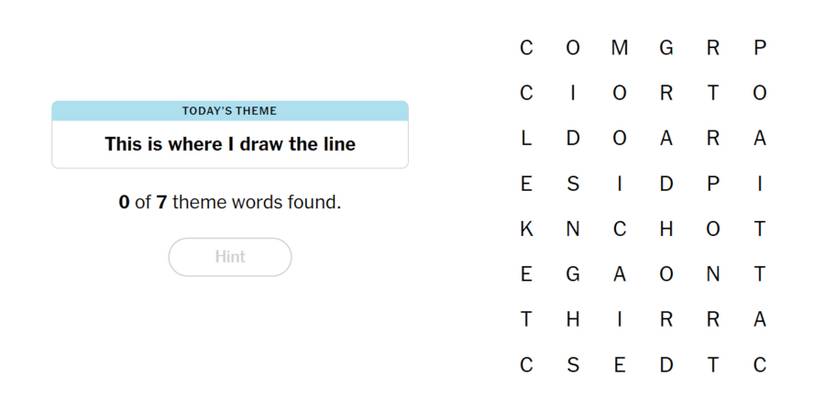
Task: Select the letter M in the grid
Action: click(619, 47)
